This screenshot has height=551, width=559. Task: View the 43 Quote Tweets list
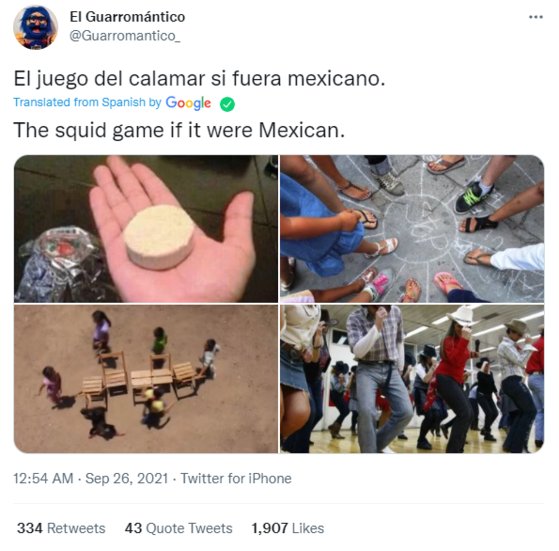178,528
